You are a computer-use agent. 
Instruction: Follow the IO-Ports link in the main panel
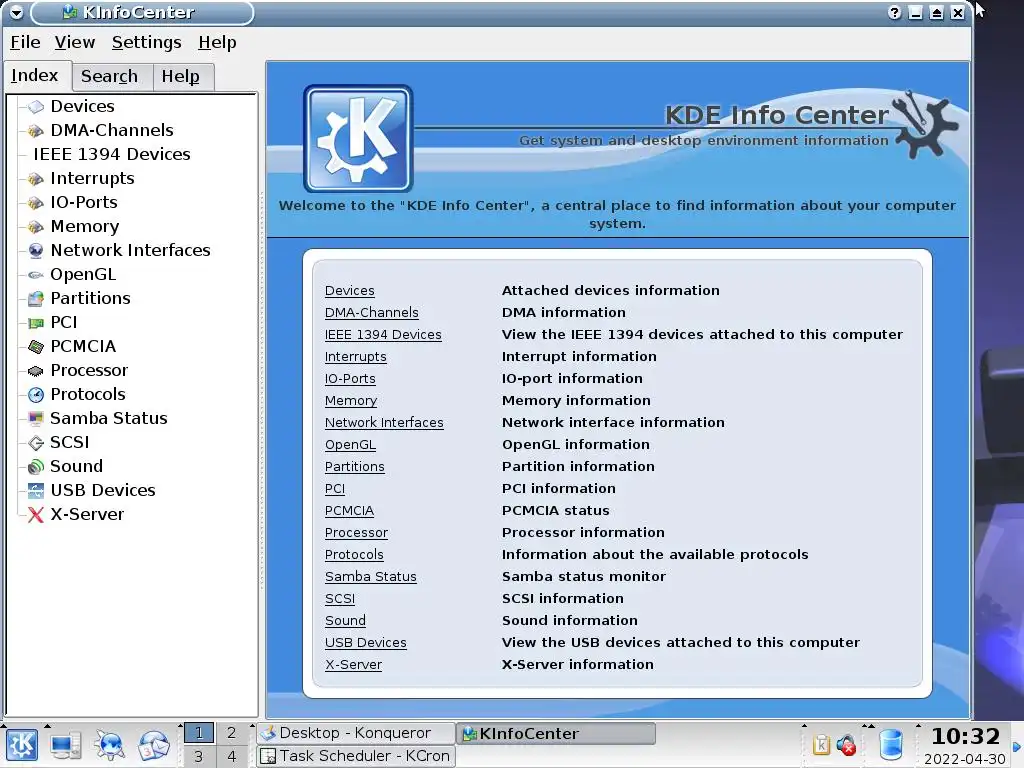pos(350,379)
